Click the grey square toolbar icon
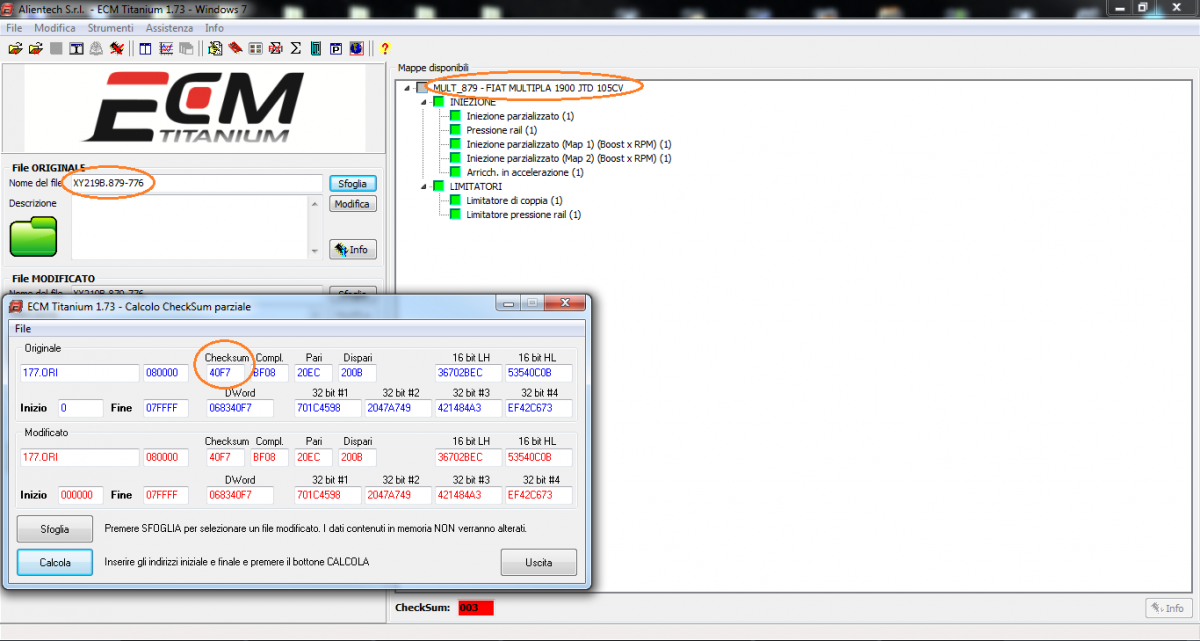Image resolution: width=1200 pixels, height=641 pixels. click(56, 48)
